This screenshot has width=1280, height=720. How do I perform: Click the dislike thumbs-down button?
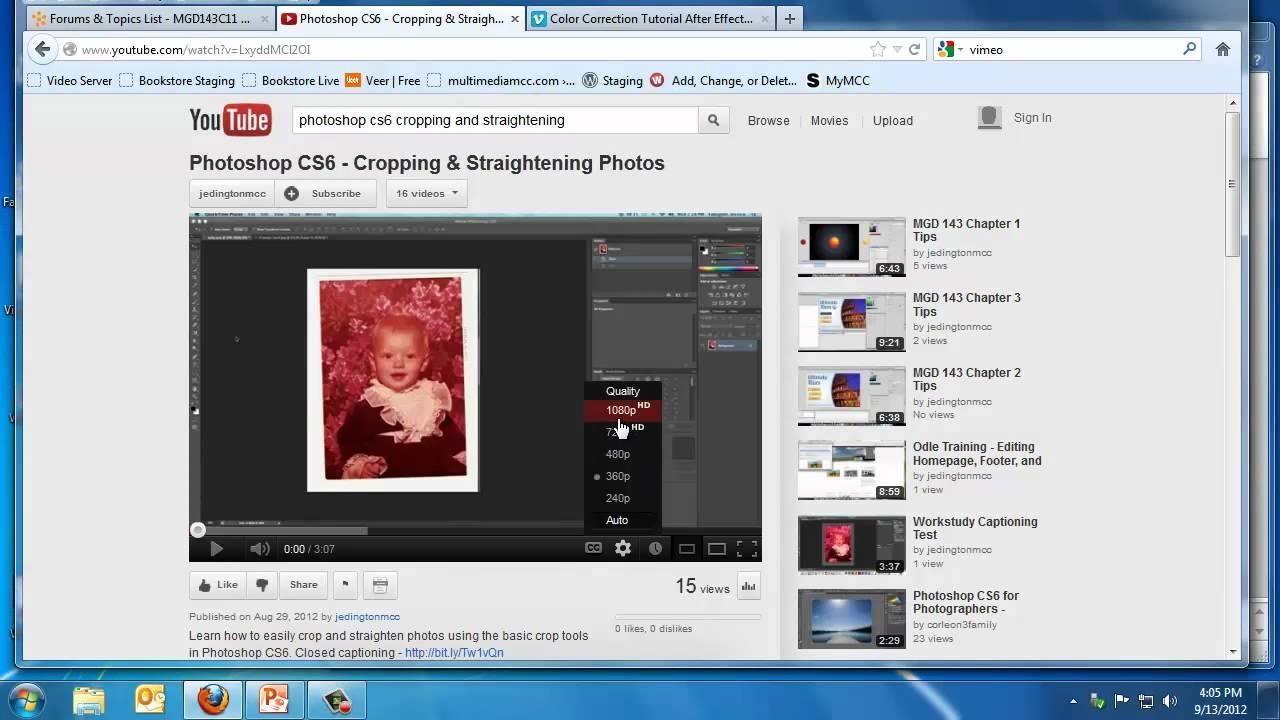pos(262,585)
